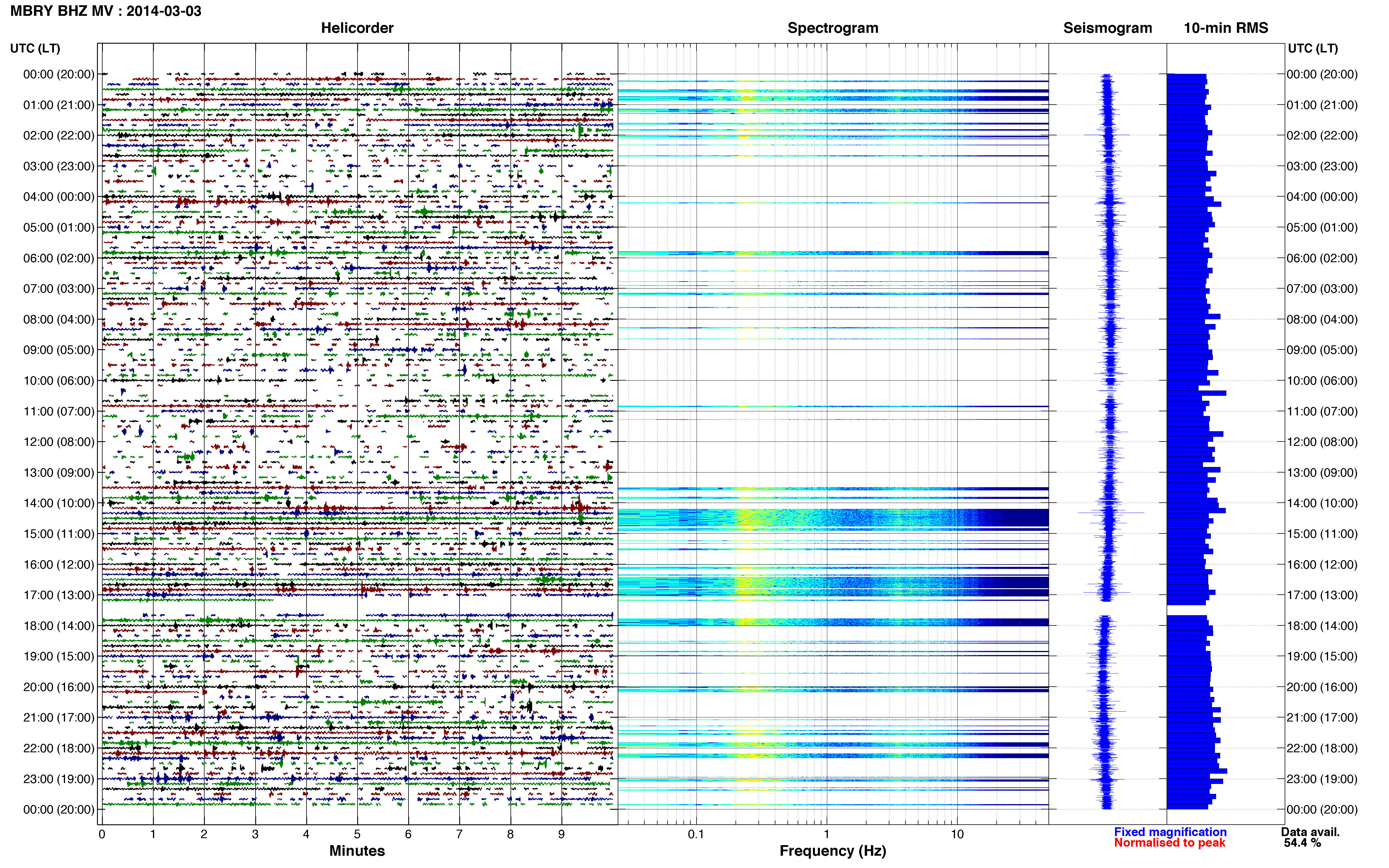Click the '9' tick on the Minutes axis
The image size is (1389, 868).
561,834
